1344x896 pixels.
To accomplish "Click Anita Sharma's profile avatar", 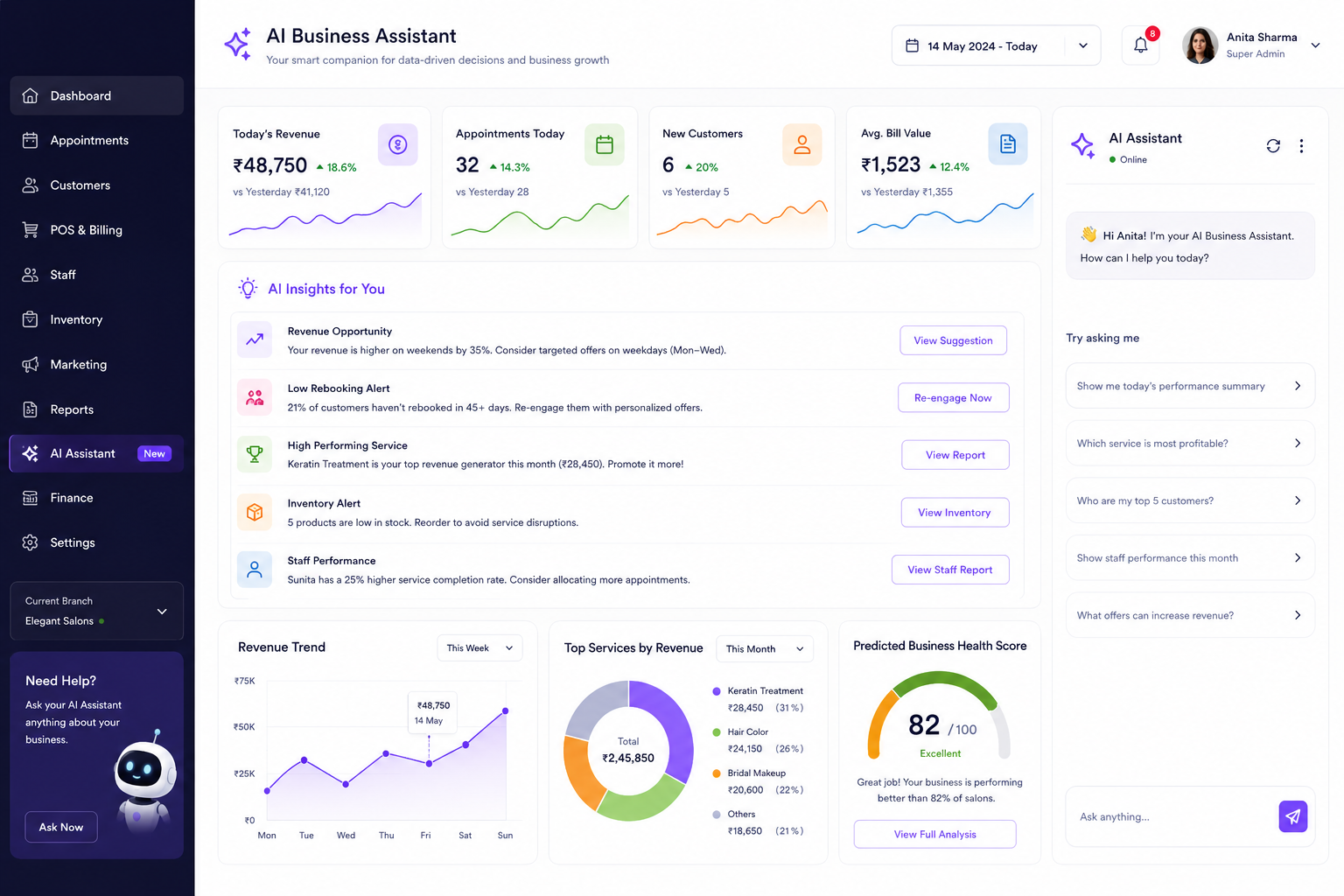I will tap(1200, 45).
